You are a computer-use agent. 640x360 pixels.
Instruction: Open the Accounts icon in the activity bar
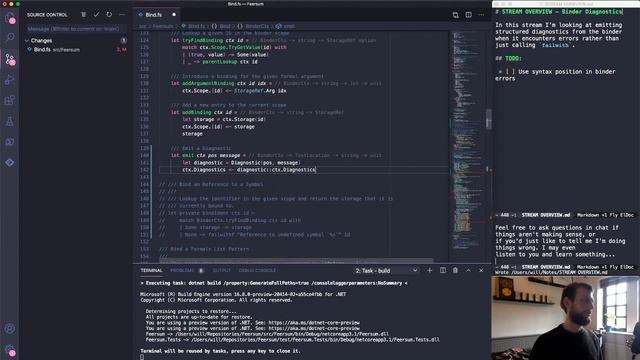pos(9,329)
